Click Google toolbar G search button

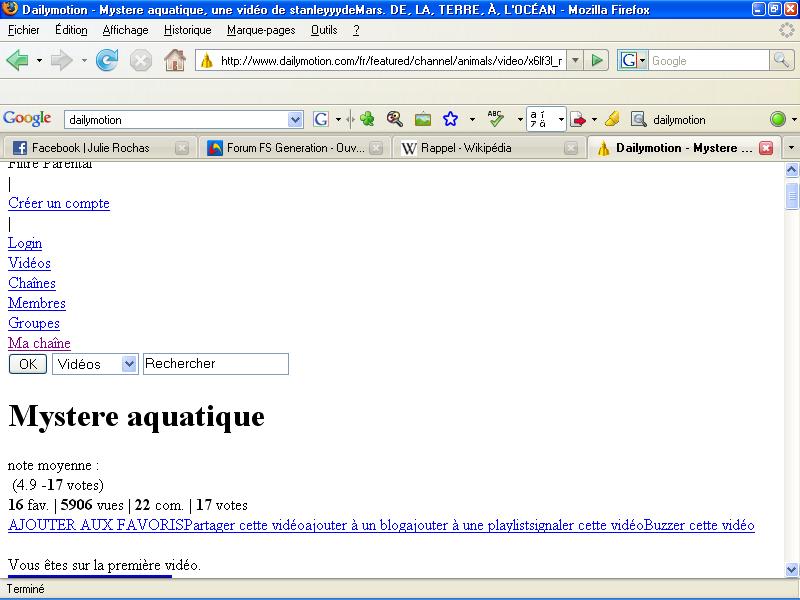(321, 119)
